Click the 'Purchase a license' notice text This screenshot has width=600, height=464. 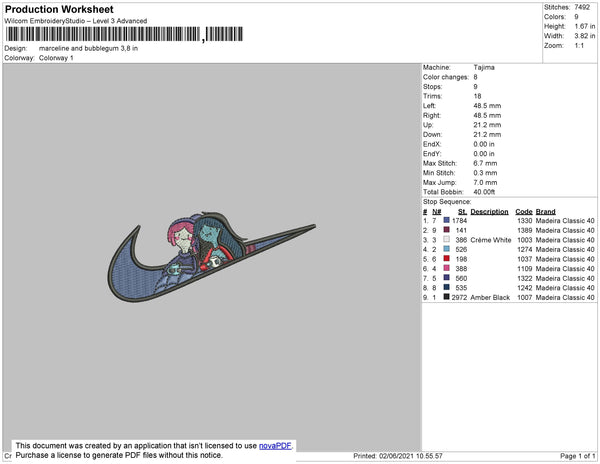click(x=119, y=455)
